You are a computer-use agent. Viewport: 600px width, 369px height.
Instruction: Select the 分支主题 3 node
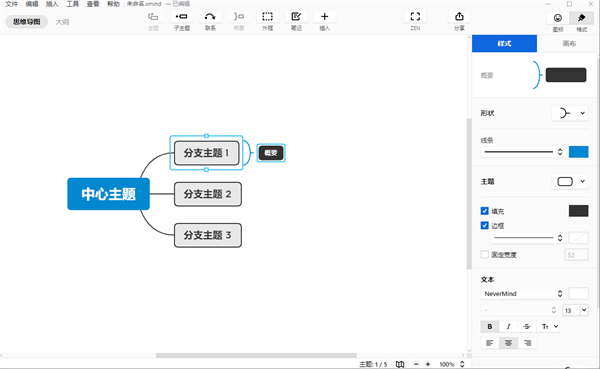point(208,235)
